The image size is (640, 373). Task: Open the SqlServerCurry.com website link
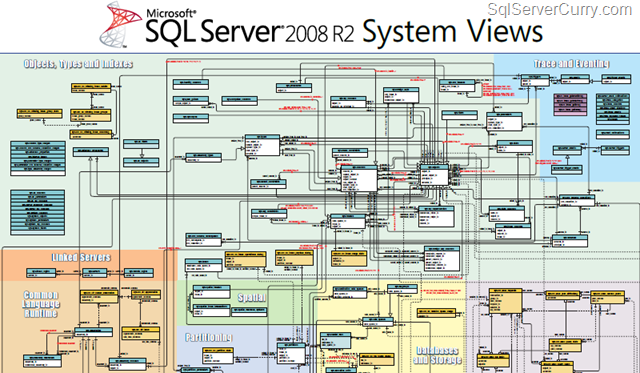click(560, 10)
